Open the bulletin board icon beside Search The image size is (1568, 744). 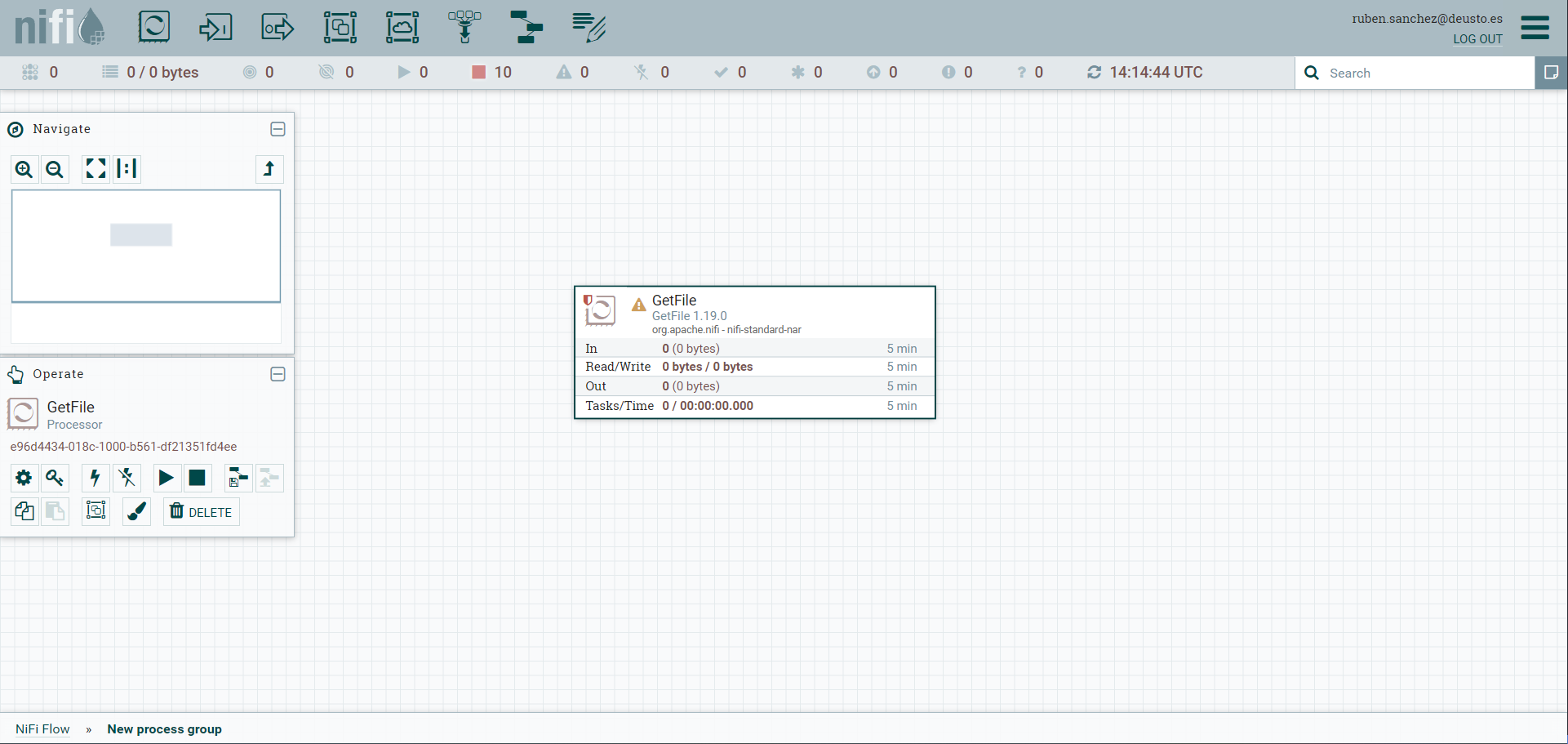(1551, 73)
